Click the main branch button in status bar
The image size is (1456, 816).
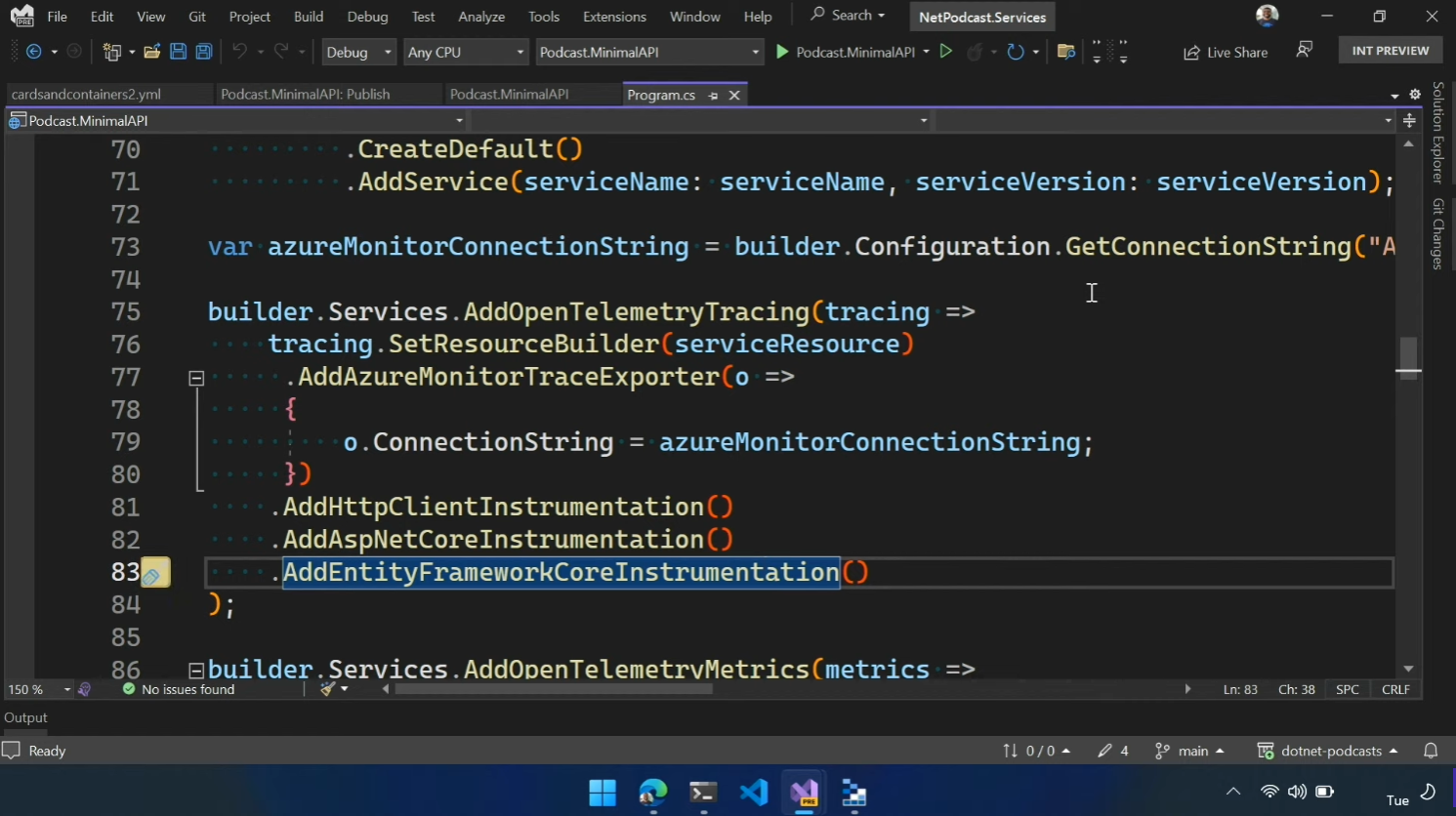click(x=1190, y=751)
